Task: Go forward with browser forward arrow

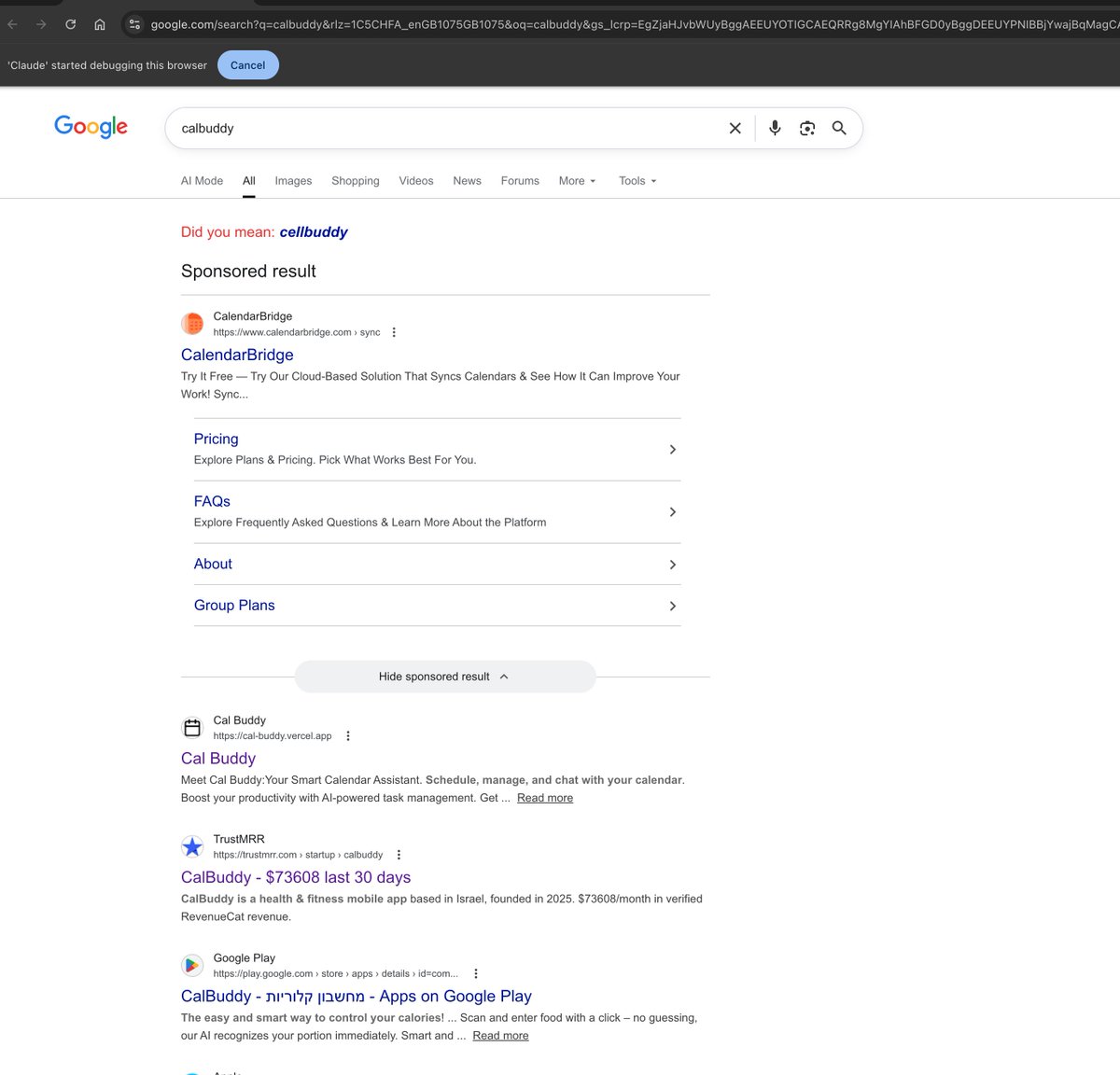Action: (x=41, y=24)
